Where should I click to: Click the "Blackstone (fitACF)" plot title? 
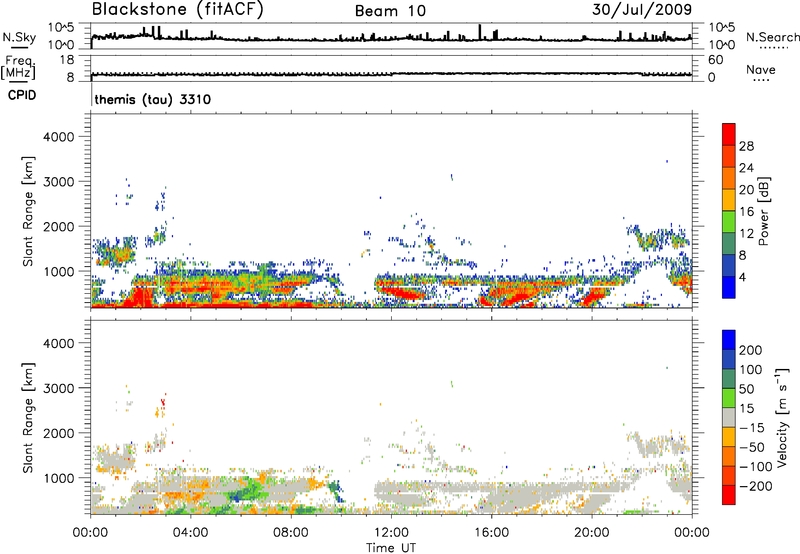click(x=178, y=9)
